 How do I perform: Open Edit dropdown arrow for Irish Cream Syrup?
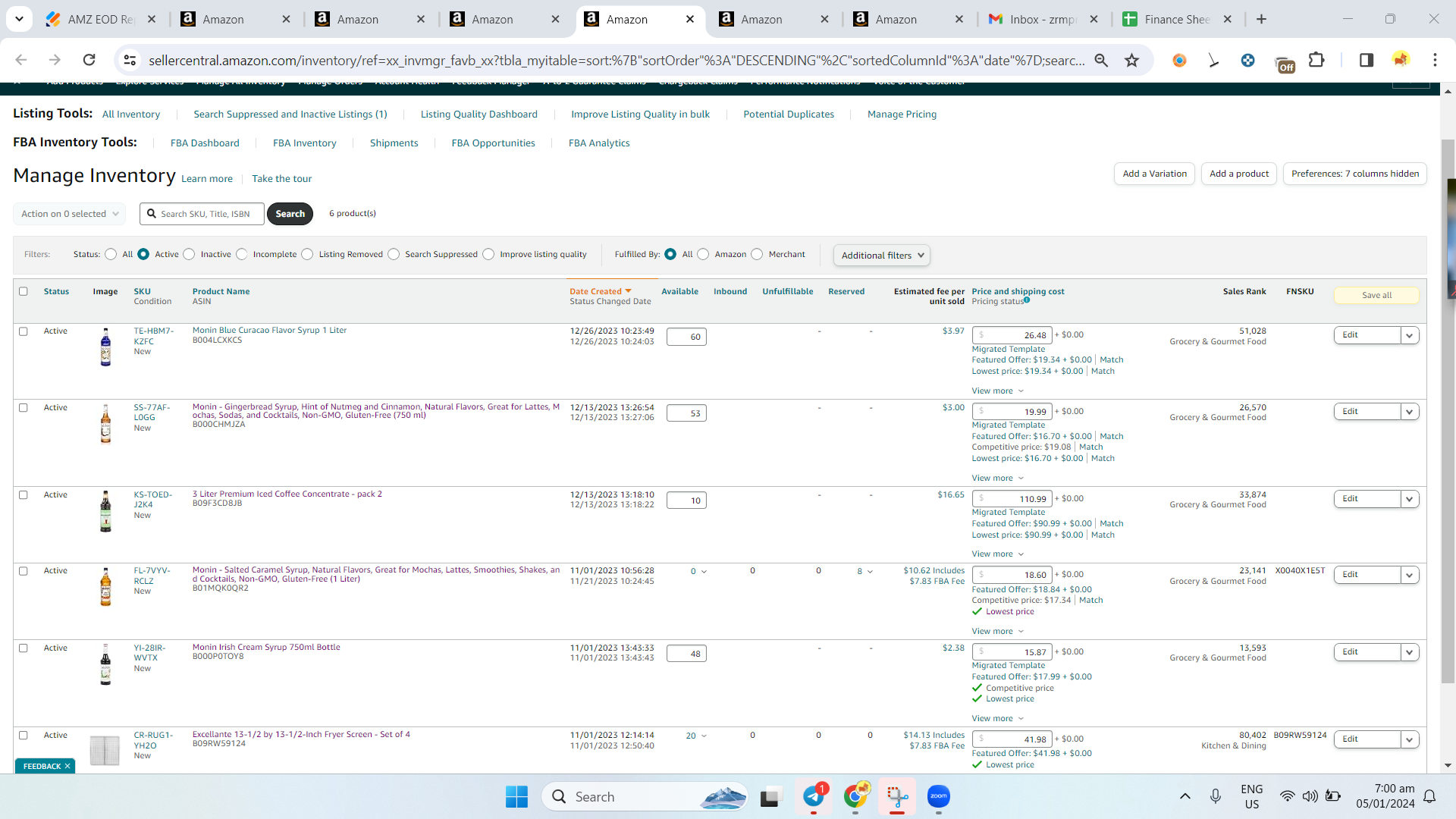tap(1410, 652)
